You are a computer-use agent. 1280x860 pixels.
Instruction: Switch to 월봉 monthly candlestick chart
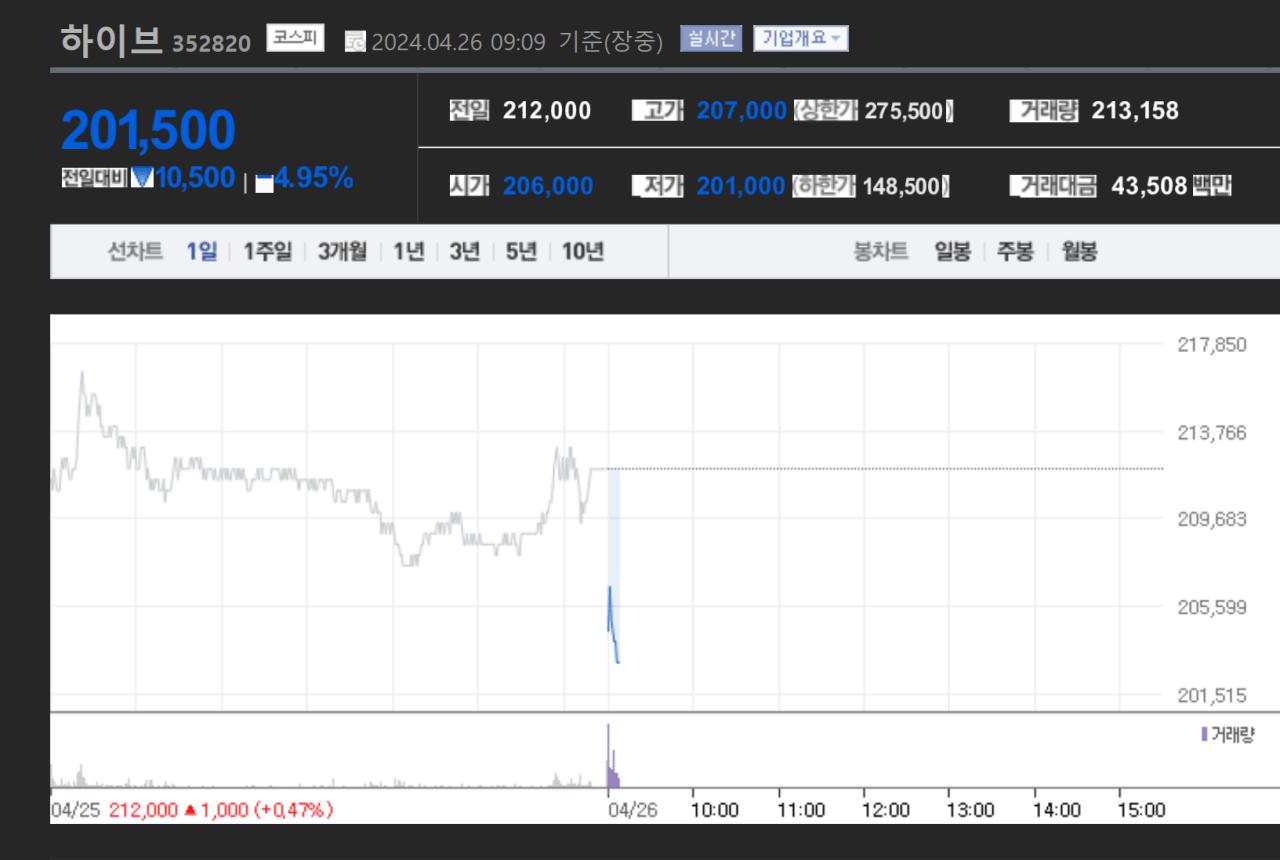1079,252
